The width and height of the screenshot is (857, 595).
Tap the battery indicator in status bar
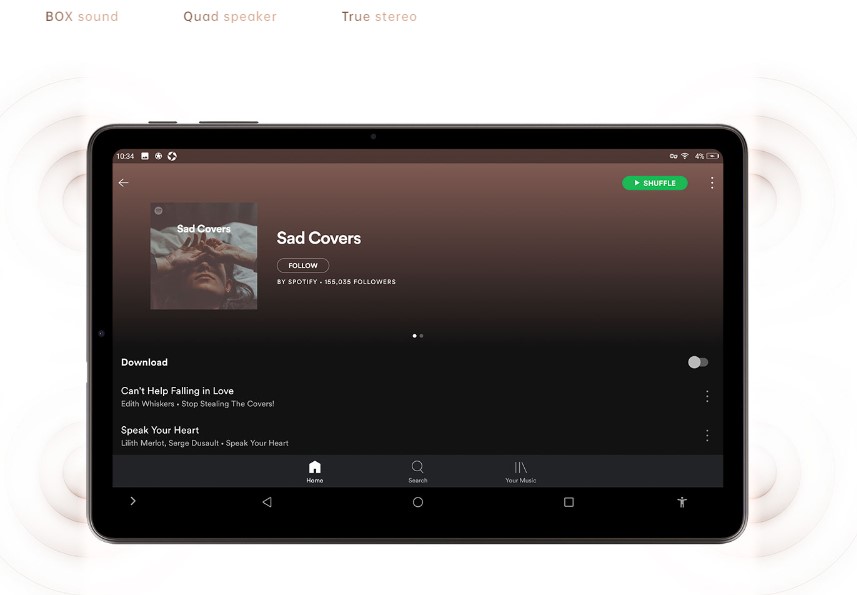pyautogui.click(x=713, y=156)
